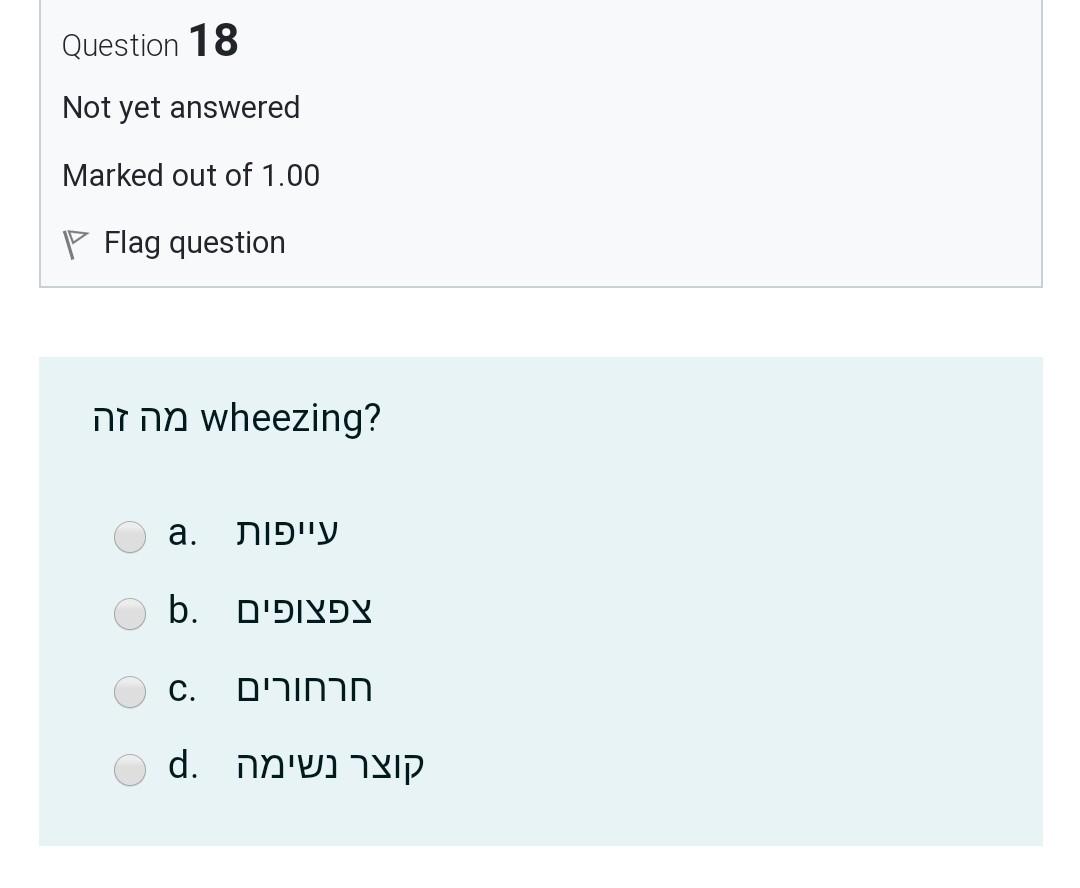Select radio button for option a
This screenshot has height=888, width=1080.
(130, 537)
